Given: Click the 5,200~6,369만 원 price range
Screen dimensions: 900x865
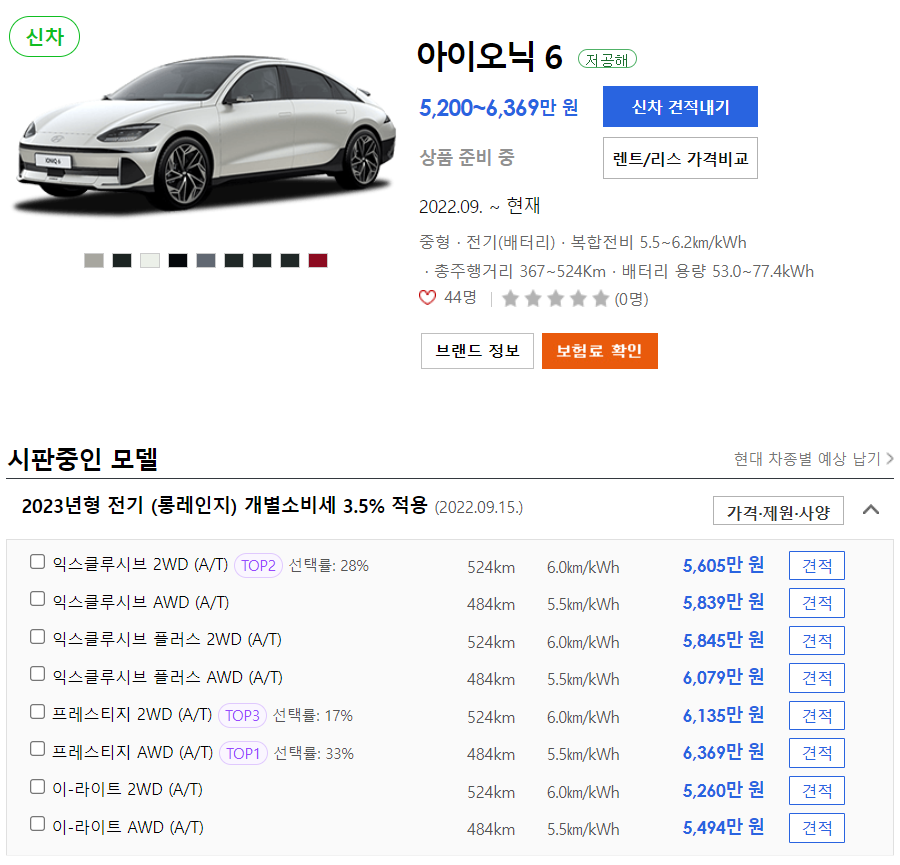Looking at the screenshot, I should coord(498,107).
